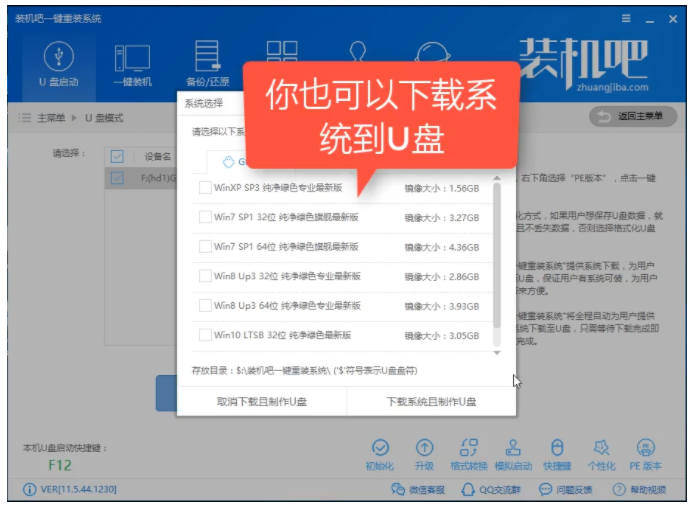
Task: Enable the Win10 LTSB 32位 checkbox
Action: 205,334
